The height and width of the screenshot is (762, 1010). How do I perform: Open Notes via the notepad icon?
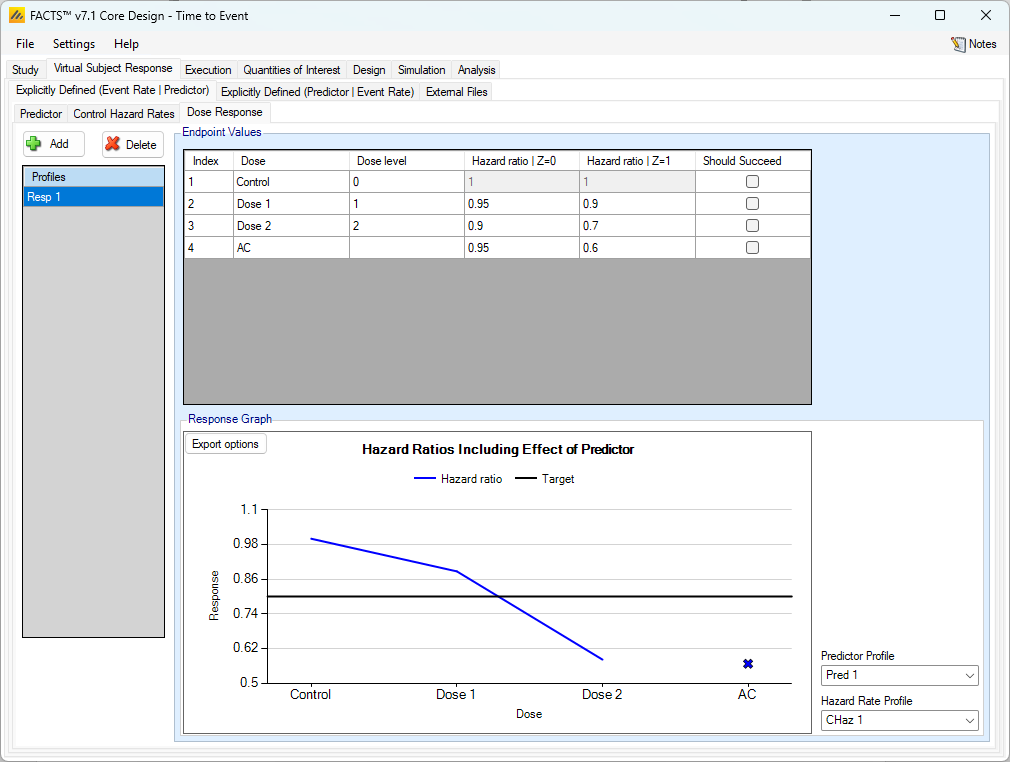click(958, 44)
